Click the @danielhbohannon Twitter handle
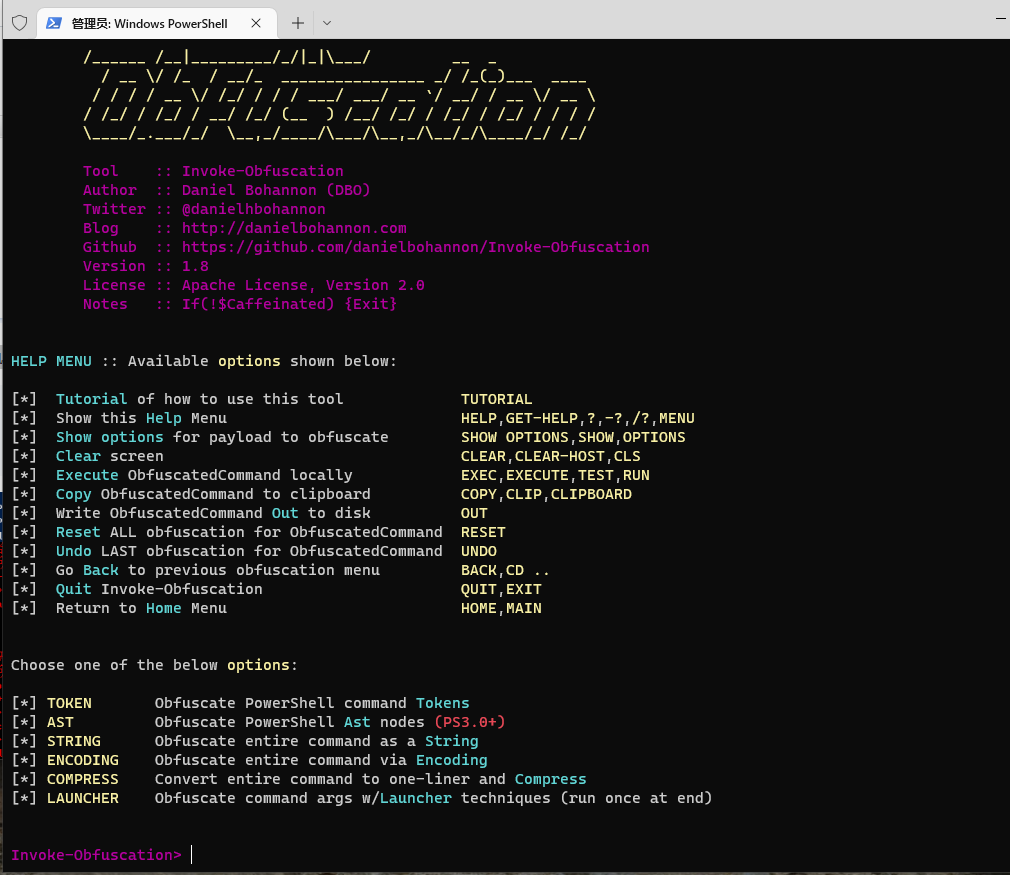 [x=253, y=209]
